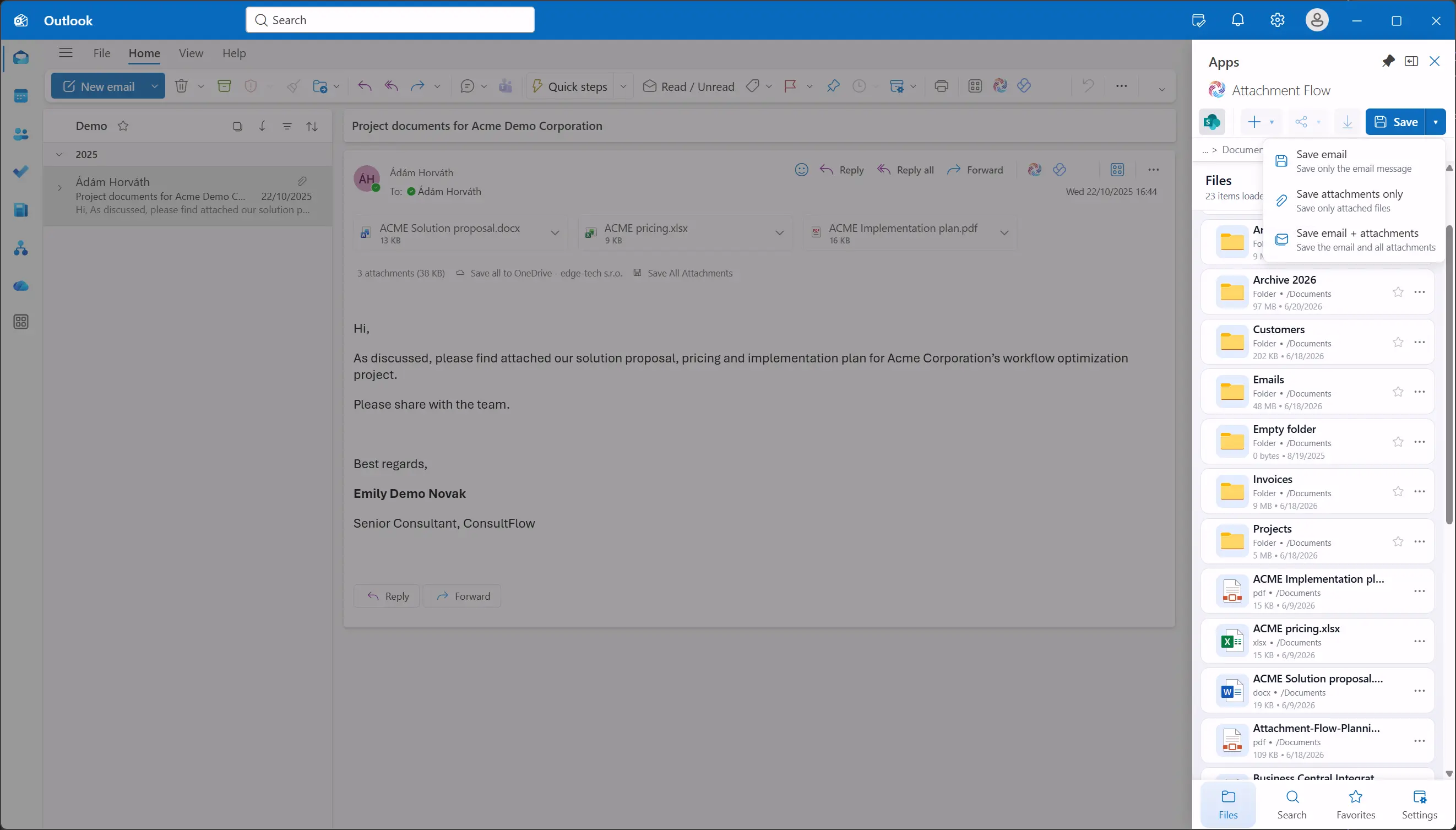Click Save all to OneDrive link

click(539, 273)
